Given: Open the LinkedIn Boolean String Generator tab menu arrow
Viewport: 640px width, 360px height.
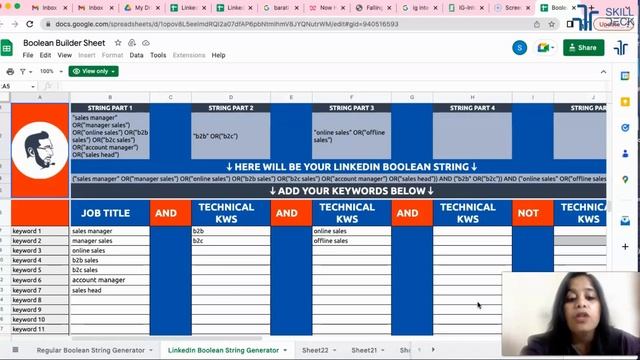Looking at the screenshot, I should pyautogui.click(x=285, y=350).
